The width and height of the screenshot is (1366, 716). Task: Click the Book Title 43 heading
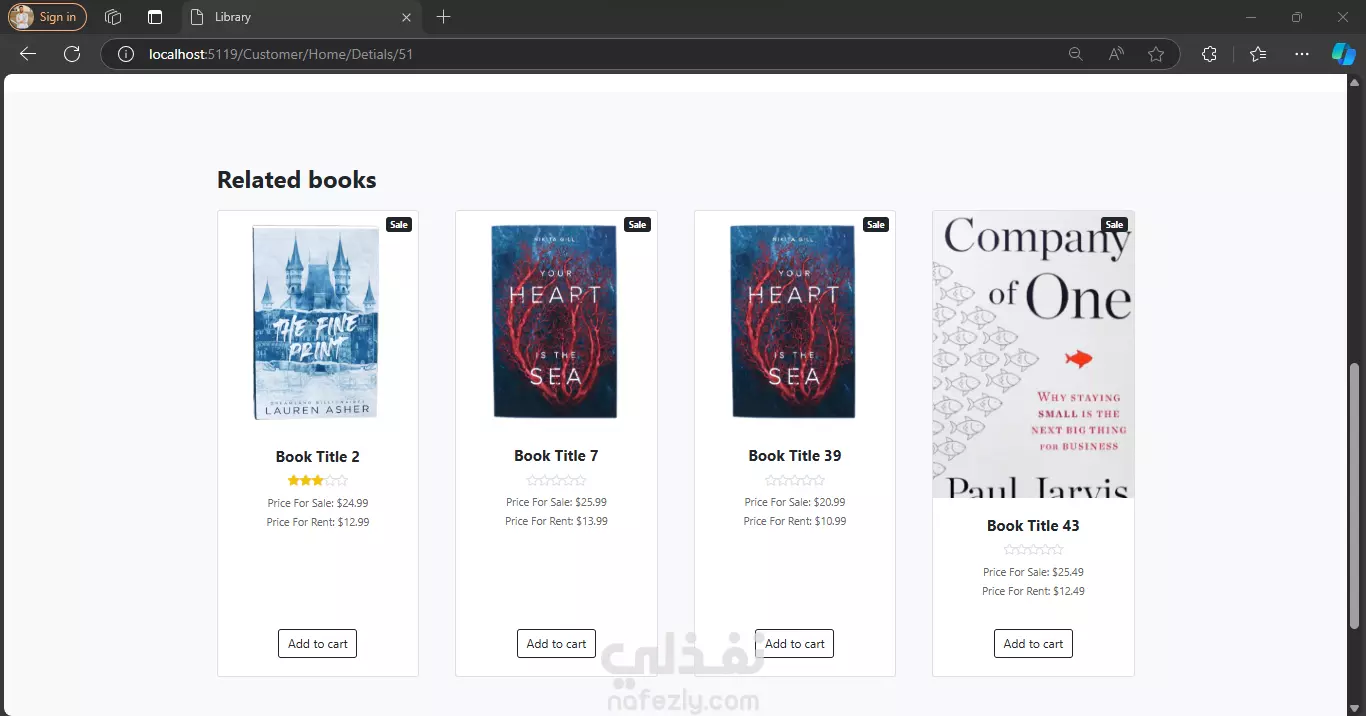coord(1033,526)
